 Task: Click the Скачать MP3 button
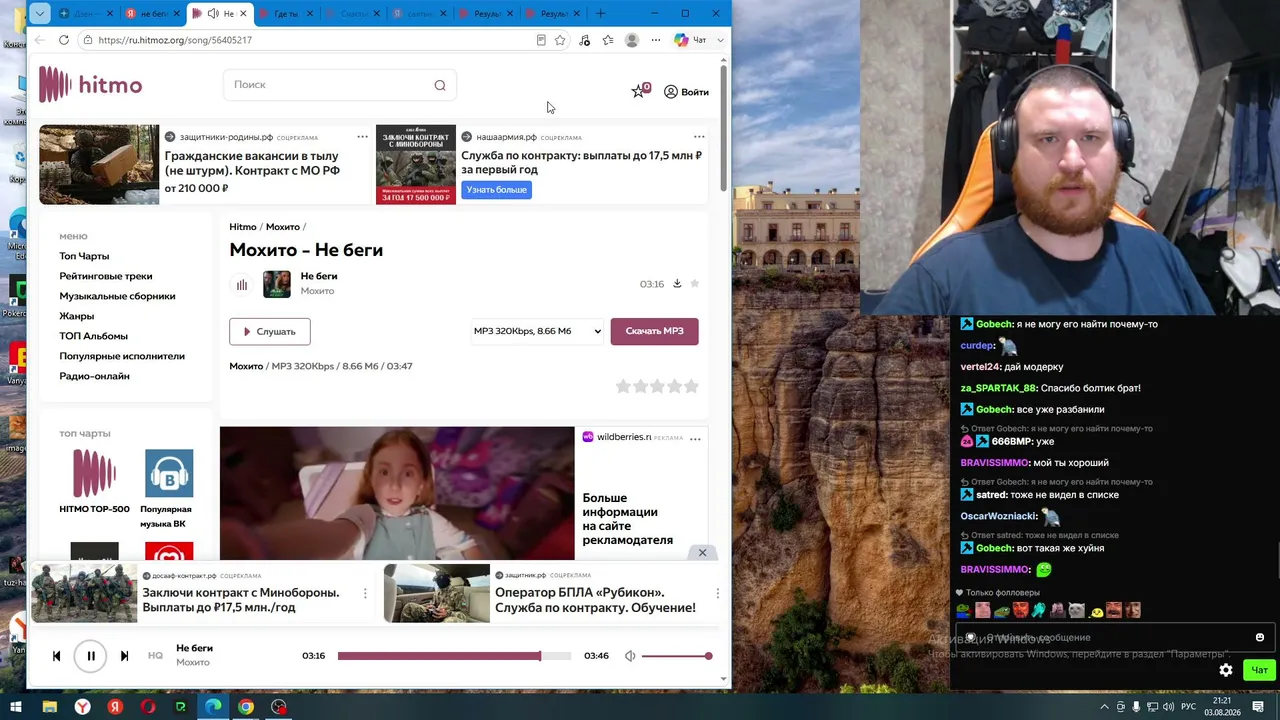655,331
